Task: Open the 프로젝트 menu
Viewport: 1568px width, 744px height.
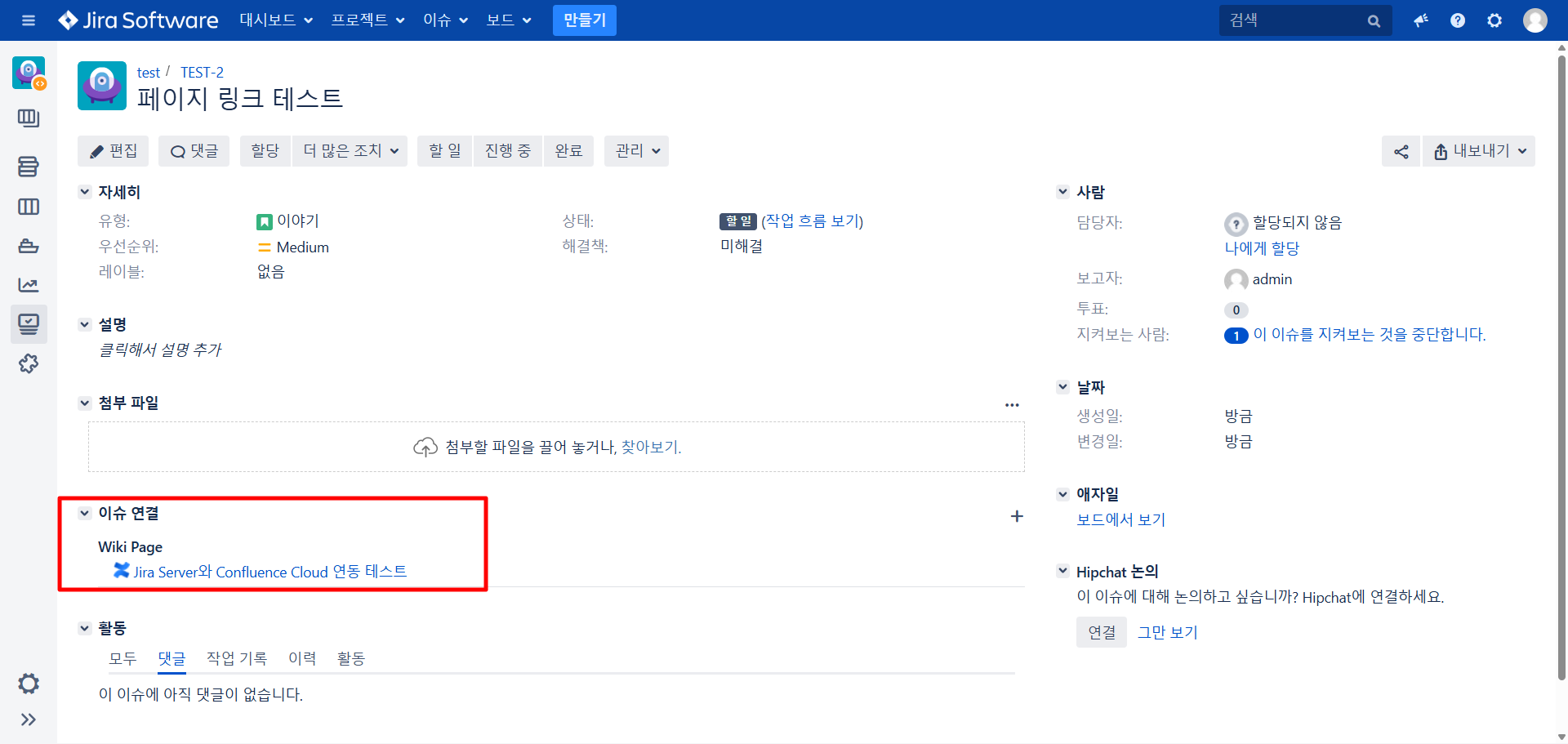Action: 367,20
